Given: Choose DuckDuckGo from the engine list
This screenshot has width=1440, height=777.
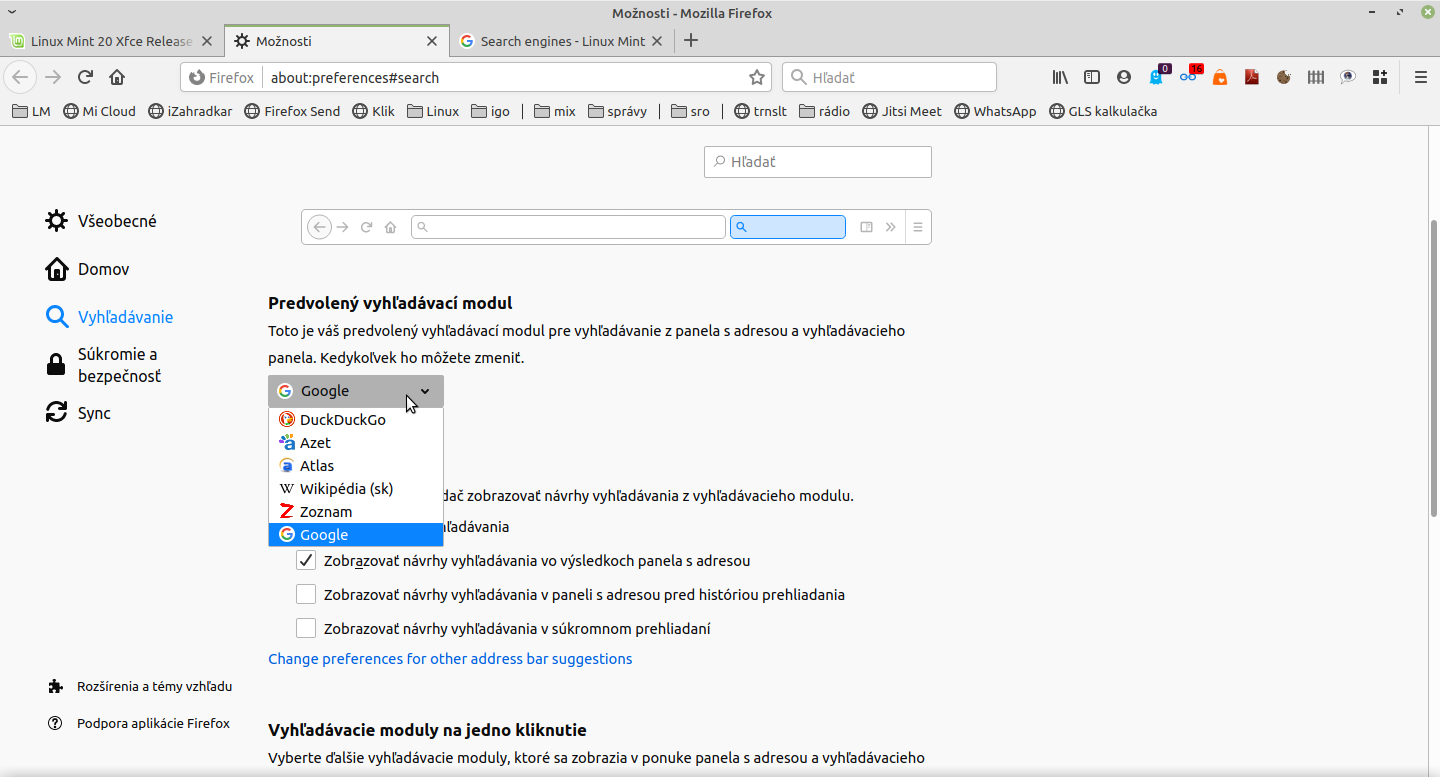Looking at the screenshot, I should pos(342,420).
